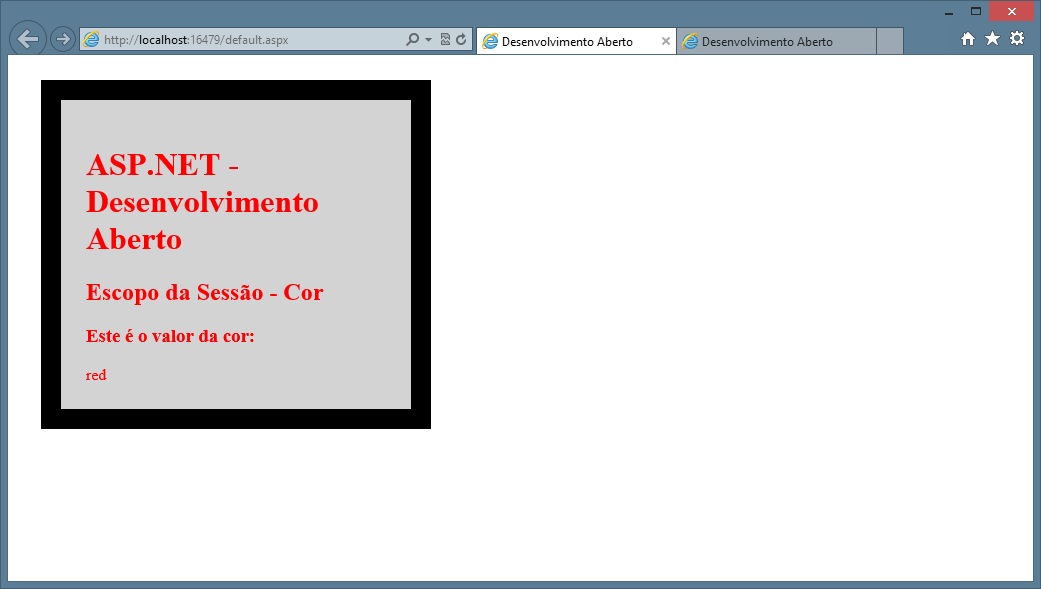1041x589 pixels.
Task: Click the 'Este é o valor da cor:' label
Action: (x=170, y=336)
